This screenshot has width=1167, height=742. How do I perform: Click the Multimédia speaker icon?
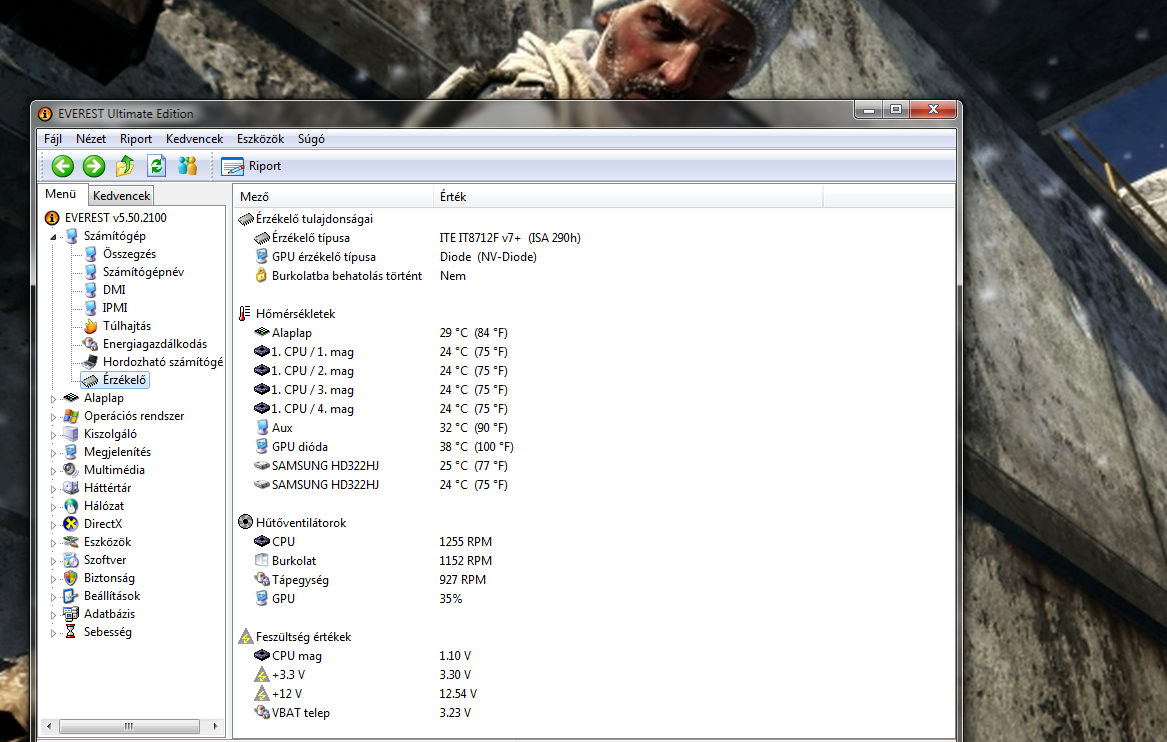[x=71, y=470]
